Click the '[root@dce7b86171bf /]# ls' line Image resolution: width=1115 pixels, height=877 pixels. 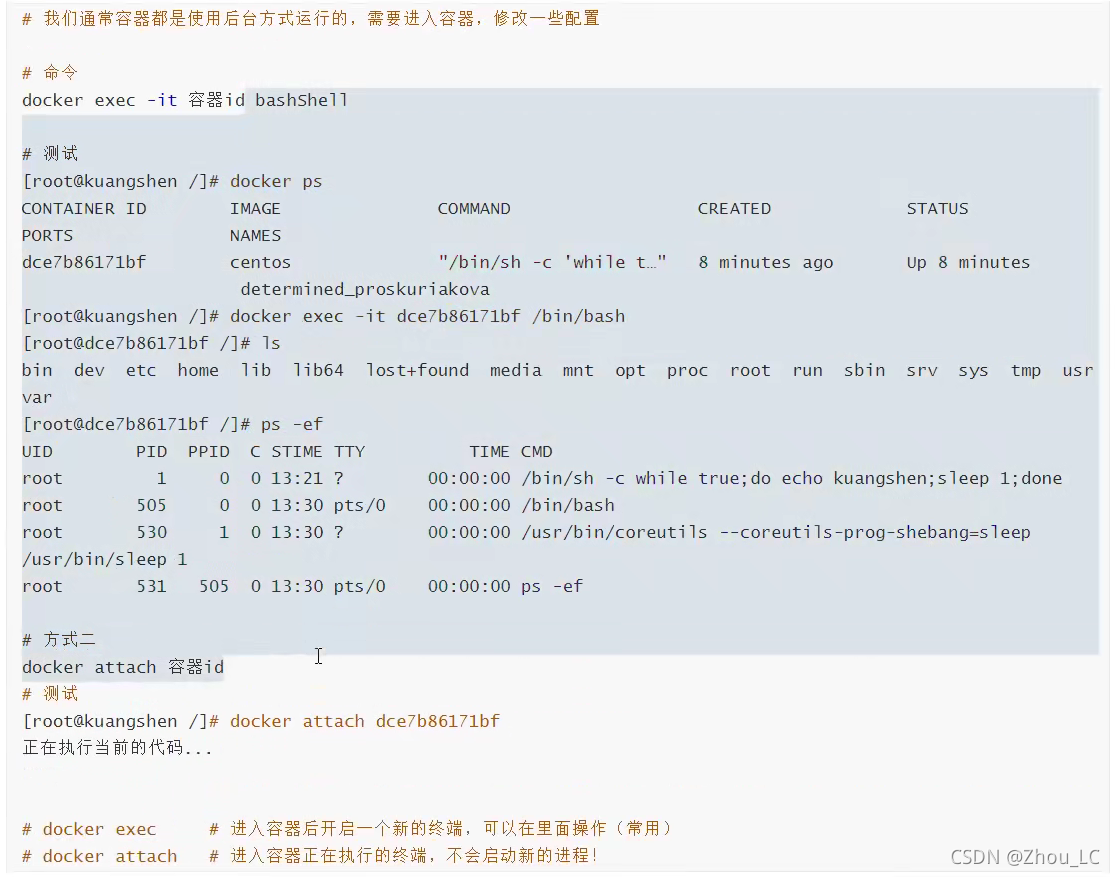(x=151, y=344)
